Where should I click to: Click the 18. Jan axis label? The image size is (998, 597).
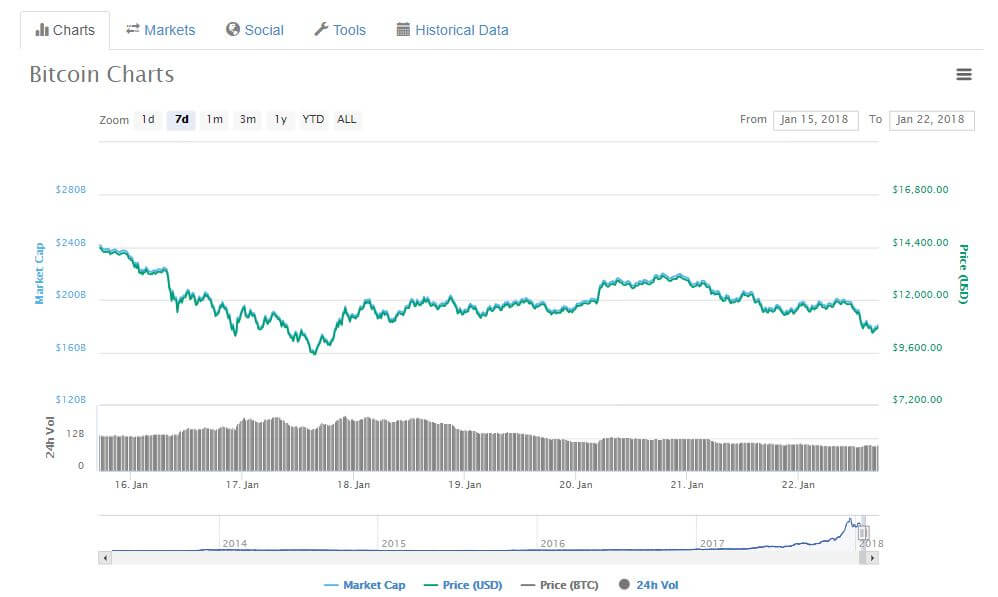[x=353, y=484]
